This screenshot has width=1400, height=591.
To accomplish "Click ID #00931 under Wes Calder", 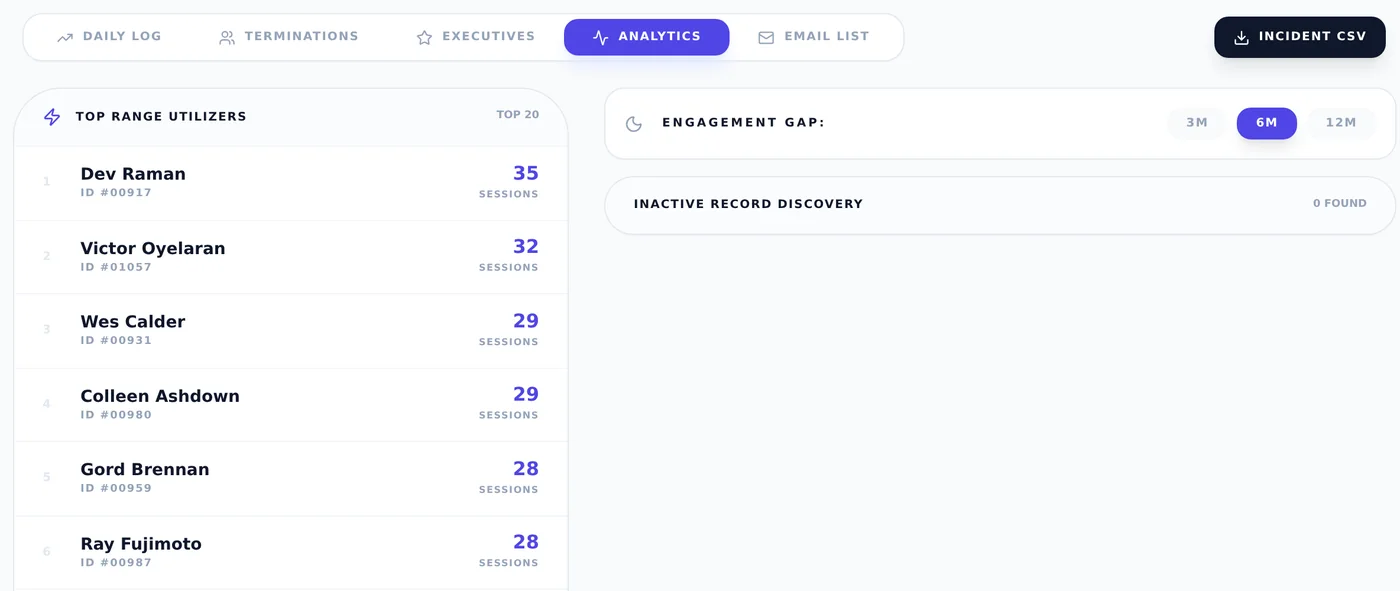I will [116, 340].
